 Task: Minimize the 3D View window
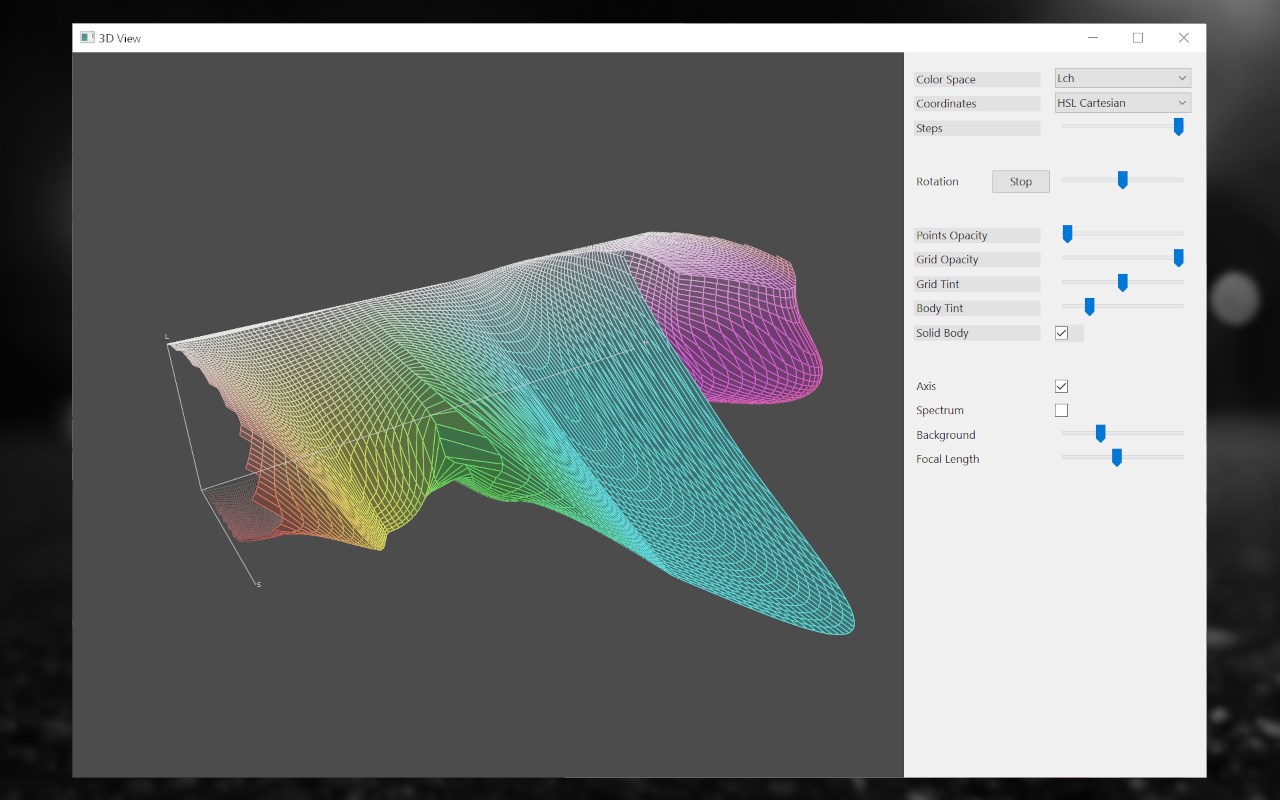pos(1092,38)
